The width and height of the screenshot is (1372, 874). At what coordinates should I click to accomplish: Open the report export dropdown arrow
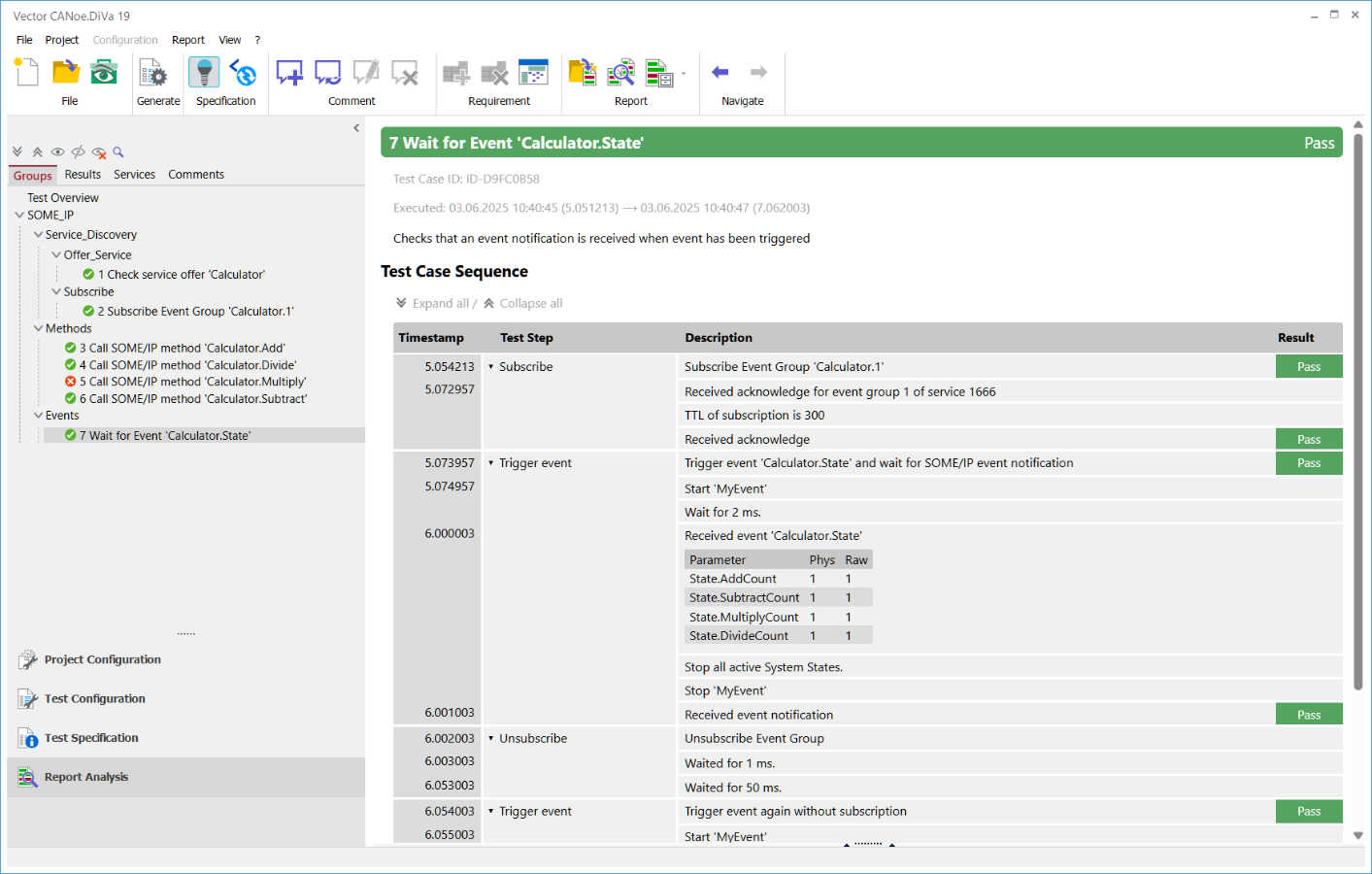684,74
